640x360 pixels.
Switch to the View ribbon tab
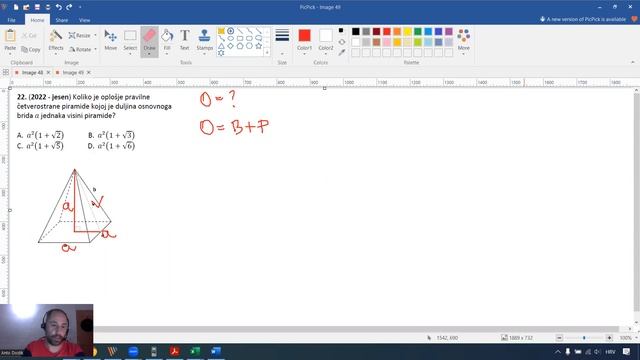(x=84, y=20)
